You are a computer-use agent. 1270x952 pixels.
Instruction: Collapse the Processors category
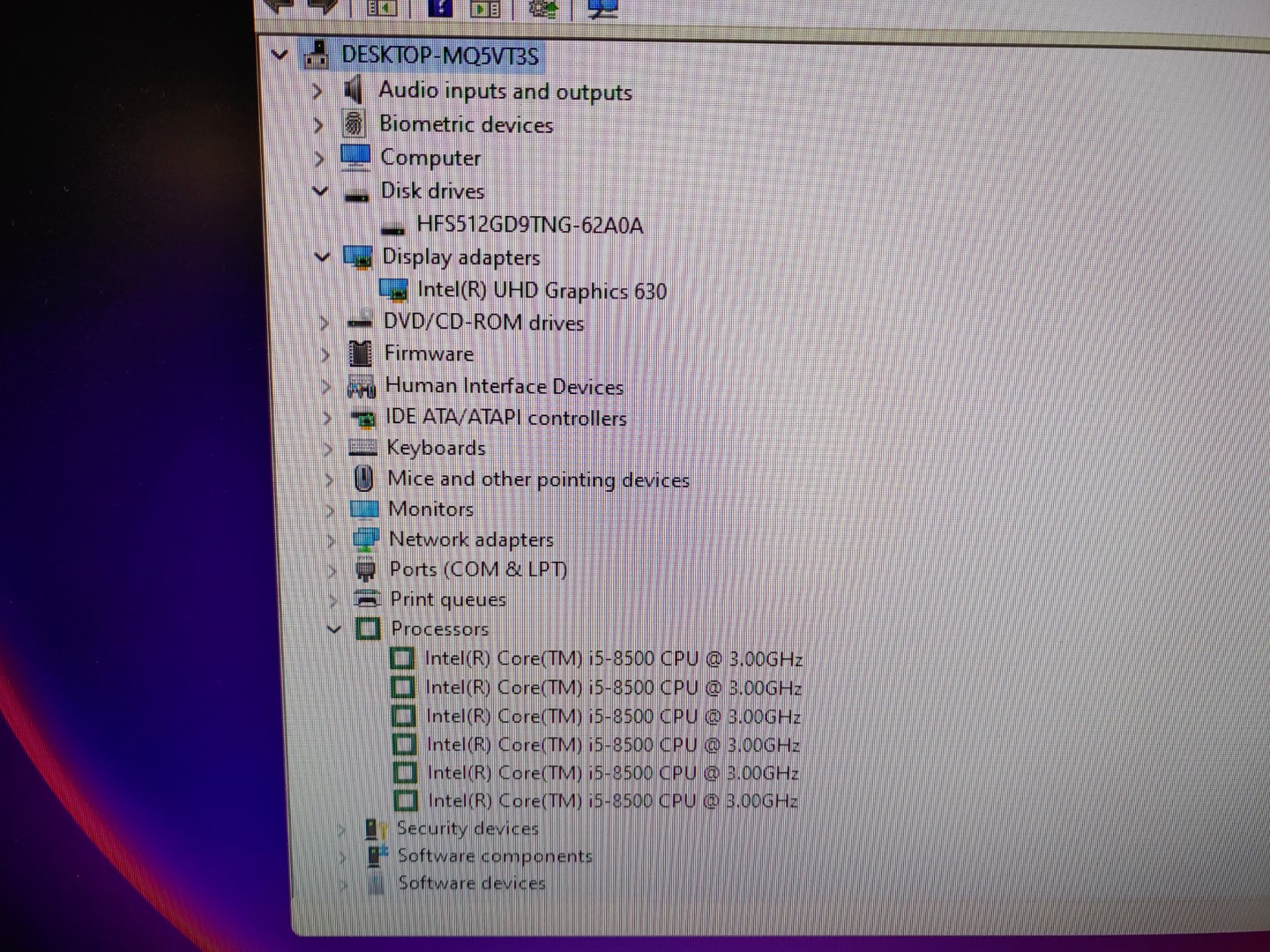point(334,628)
